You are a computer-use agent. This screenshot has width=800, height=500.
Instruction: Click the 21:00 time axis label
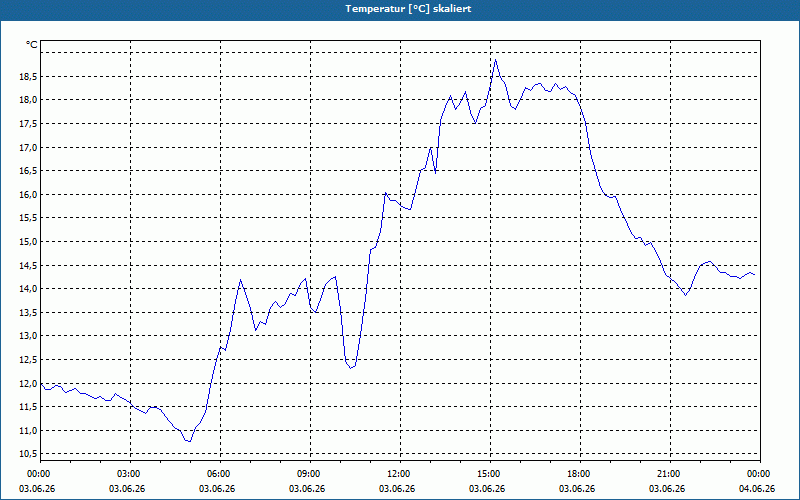click(670, 474)
